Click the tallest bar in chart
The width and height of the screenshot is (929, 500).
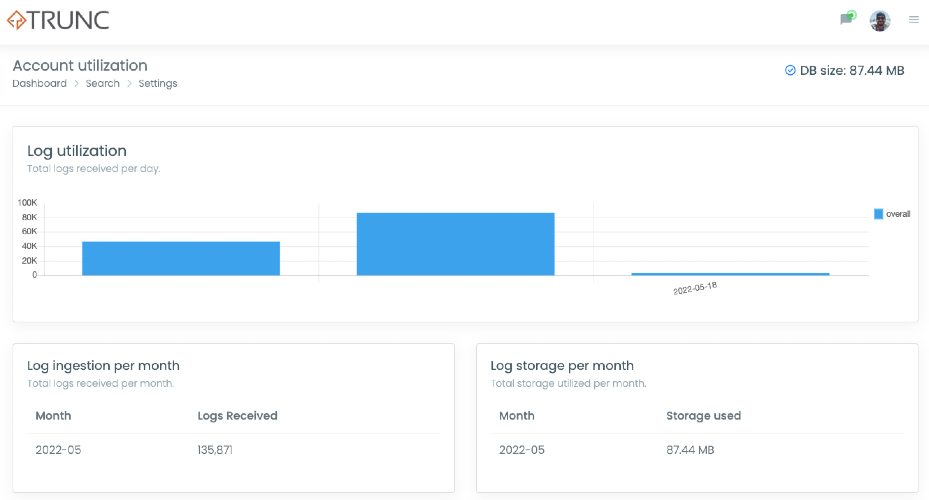(456, 244)
